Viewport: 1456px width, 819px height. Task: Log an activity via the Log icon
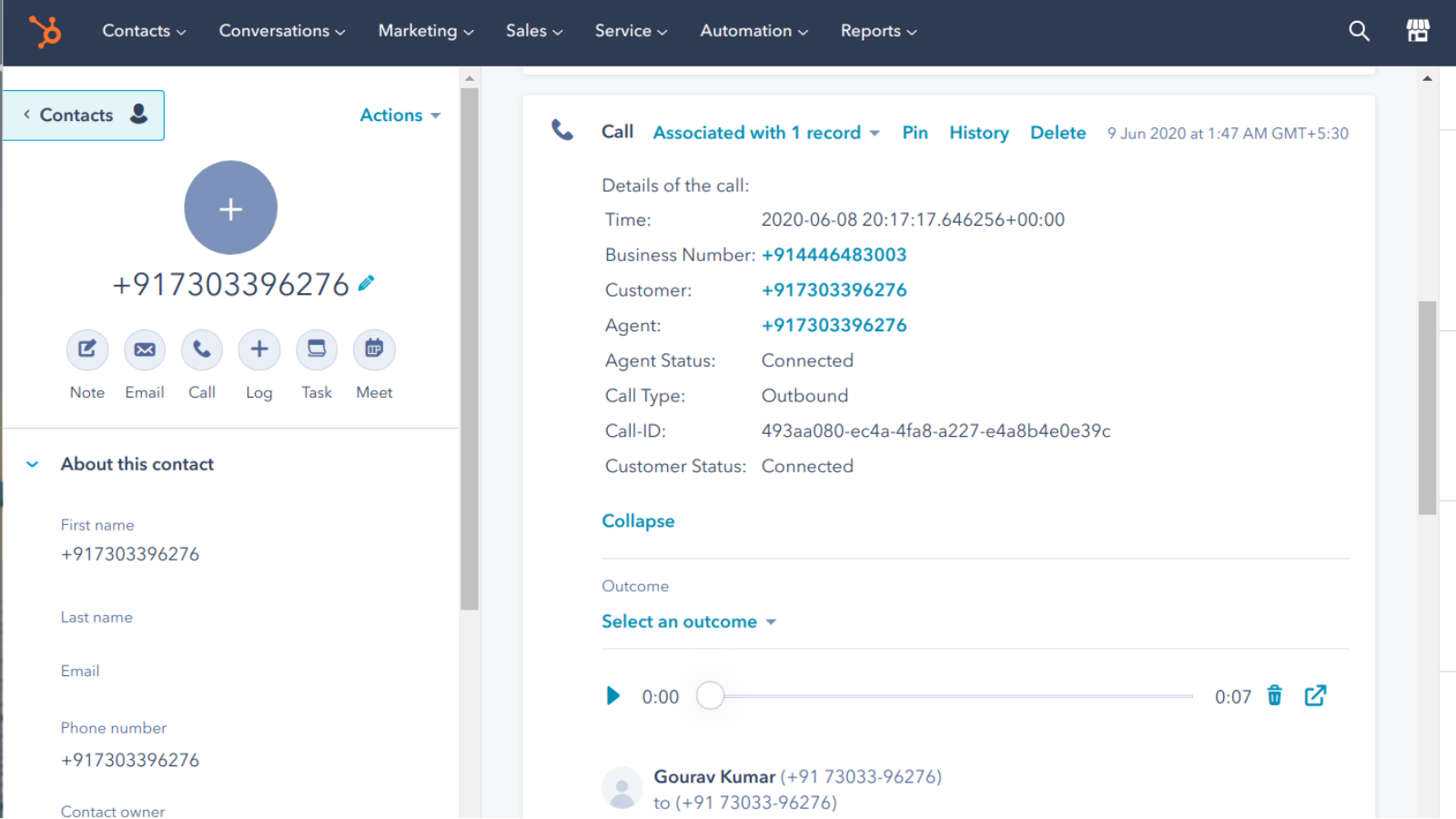tap(258, 349)
